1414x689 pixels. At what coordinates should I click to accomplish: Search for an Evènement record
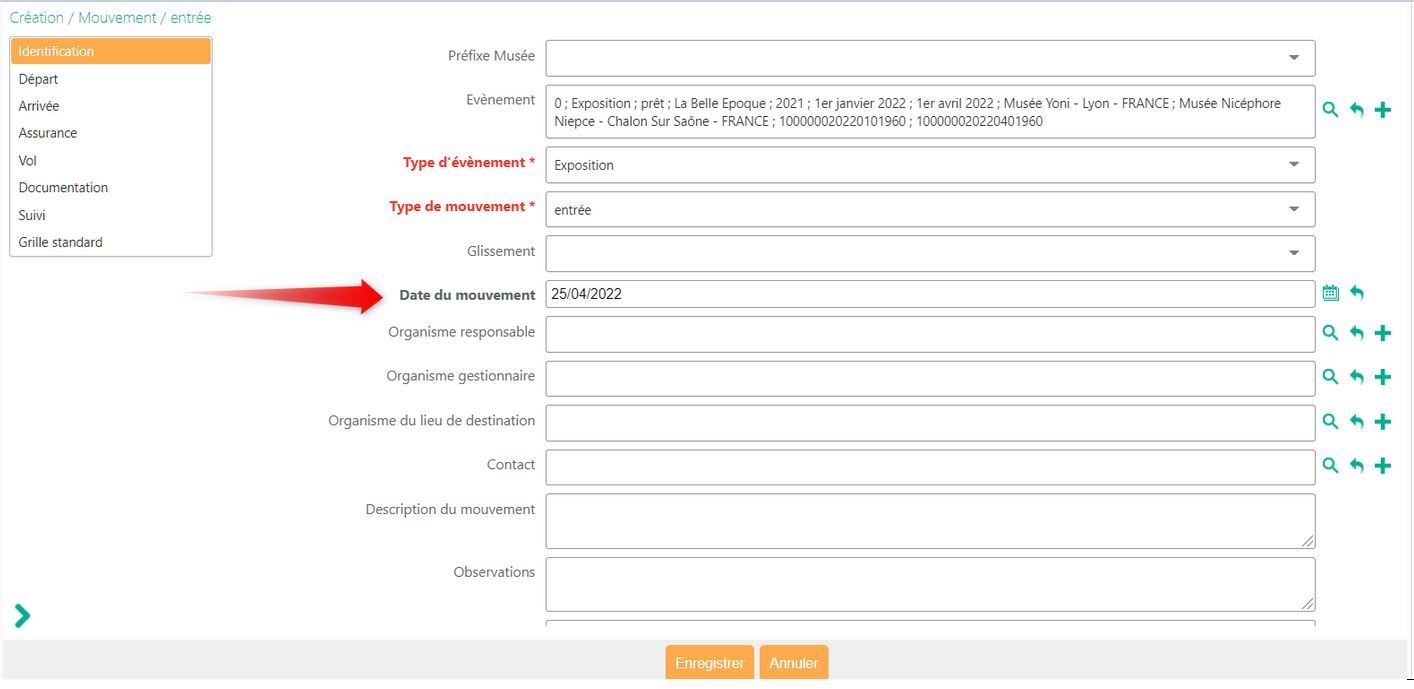[1330, 110]
